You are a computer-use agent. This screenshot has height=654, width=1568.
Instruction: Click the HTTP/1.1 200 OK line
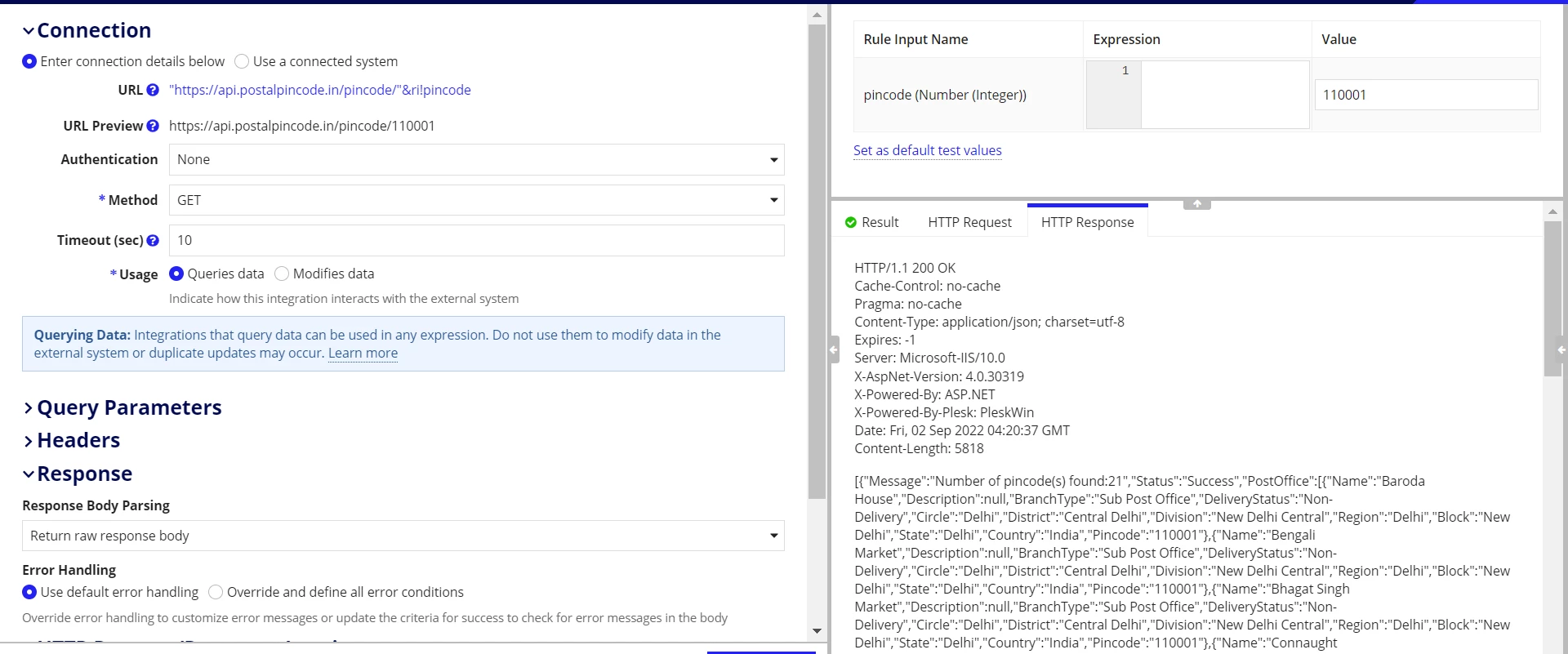tap(905, 268)
